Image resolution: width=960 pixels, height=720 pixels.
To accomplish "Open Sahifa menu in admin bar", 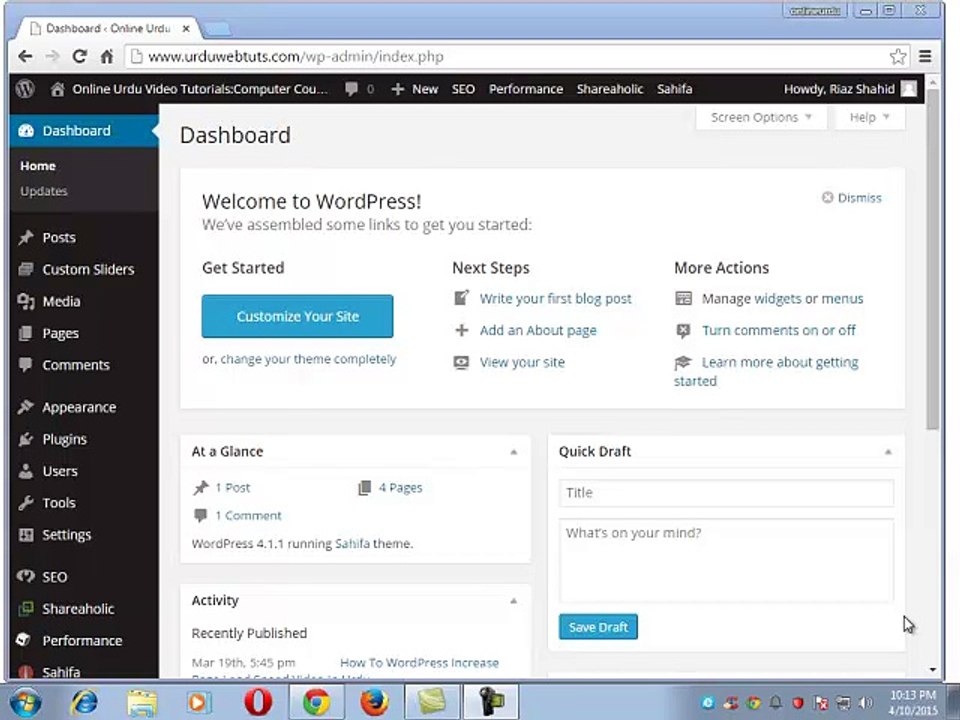I will click(674, 89).
